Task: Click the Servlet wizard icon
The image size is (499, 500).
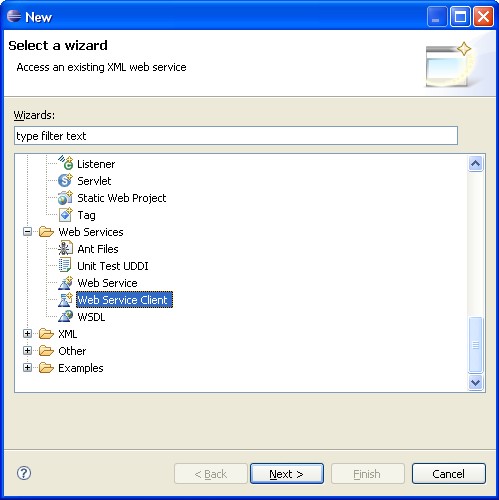Action: pos(65,181)
